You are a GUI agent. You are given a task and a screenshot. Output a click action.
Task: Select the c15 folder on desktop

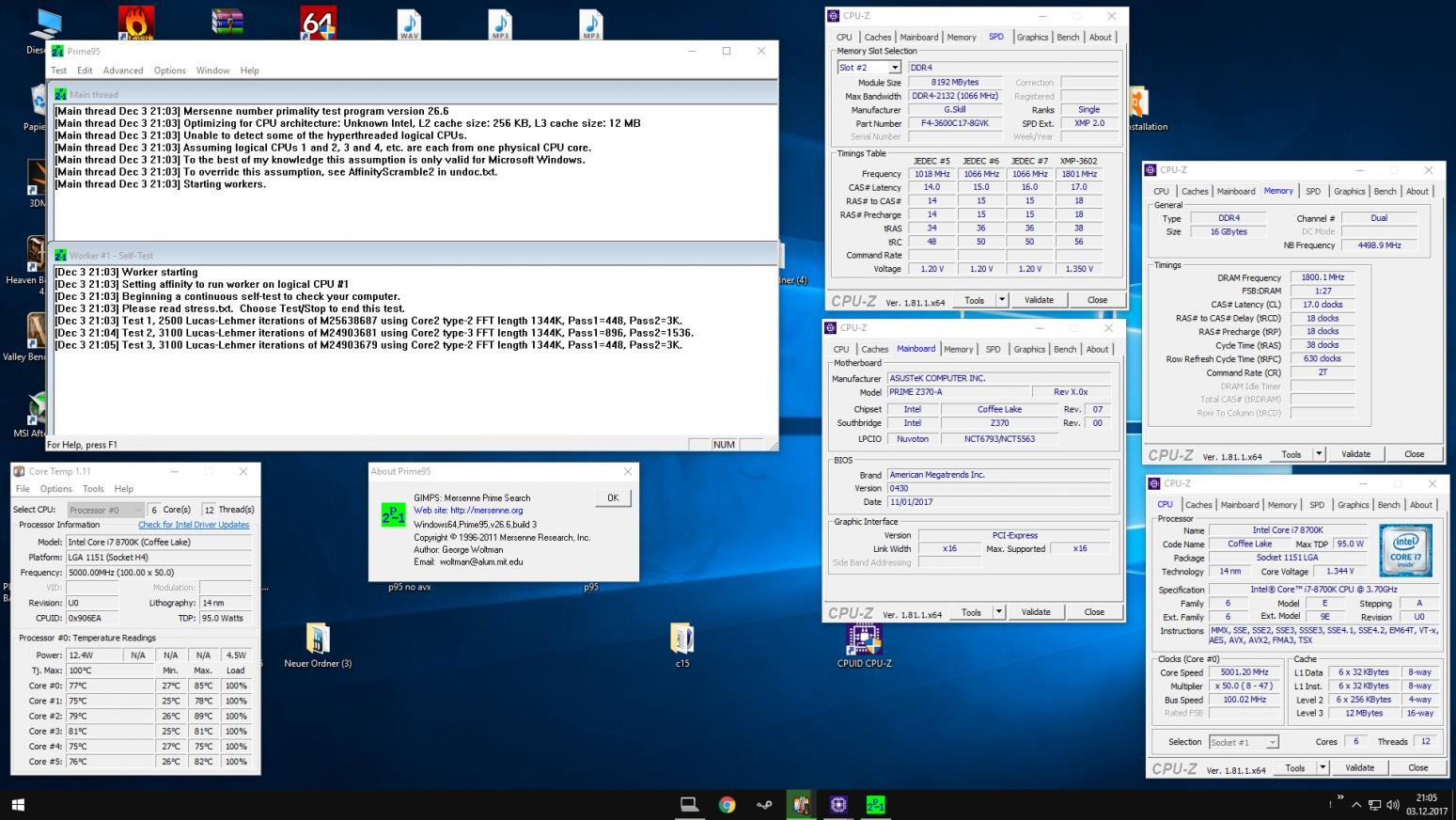[682, 645]
